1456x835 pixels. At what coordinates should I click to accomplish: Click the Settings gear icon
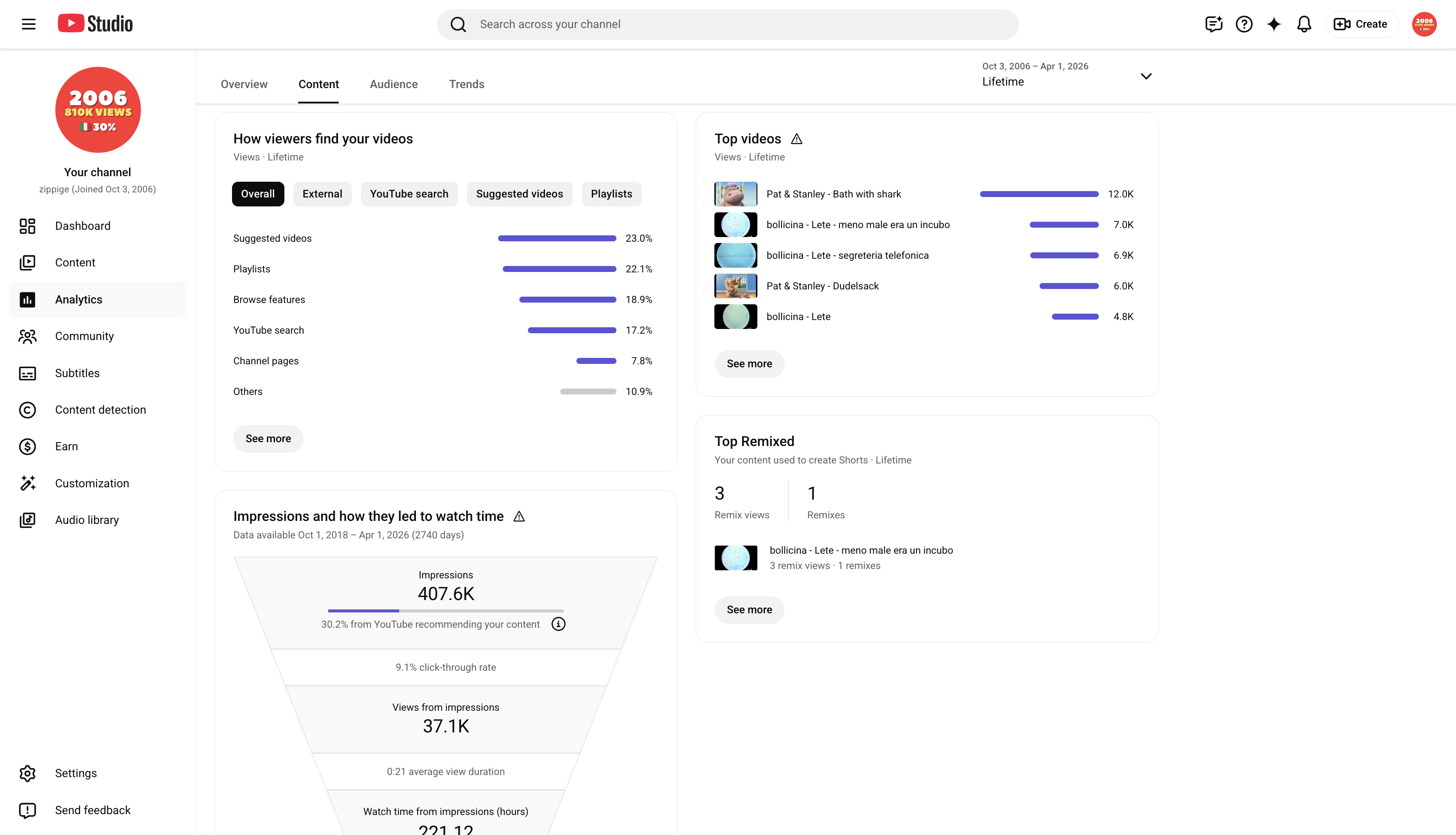click(28, 773)
